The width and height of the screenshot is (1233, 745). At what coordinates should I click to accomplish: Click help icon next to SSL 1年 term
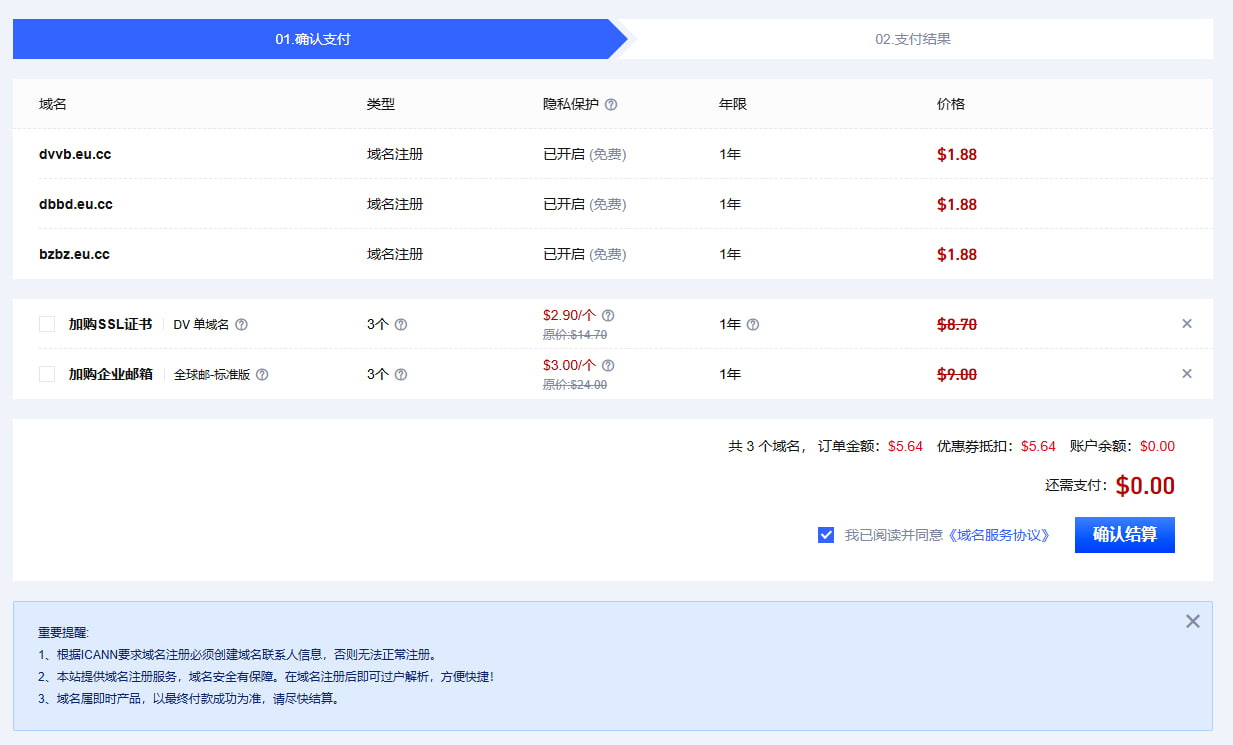click(x=753, y=324)
